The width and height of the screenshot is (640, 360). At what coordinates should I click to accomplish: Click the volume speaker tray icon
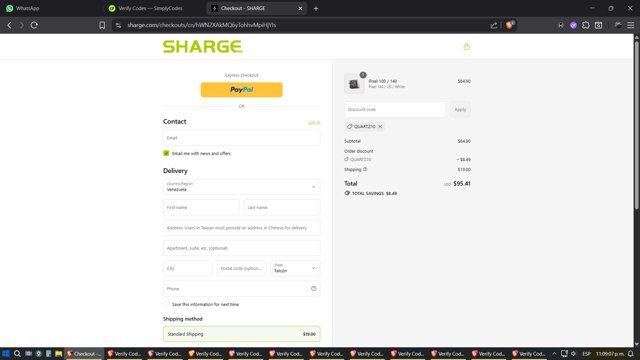pos(573,353)
